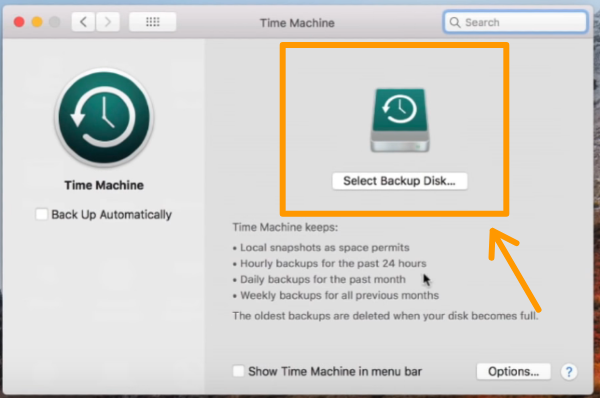Go back with the left chevron button
600x398 pixels.
[x=83, y=22]
